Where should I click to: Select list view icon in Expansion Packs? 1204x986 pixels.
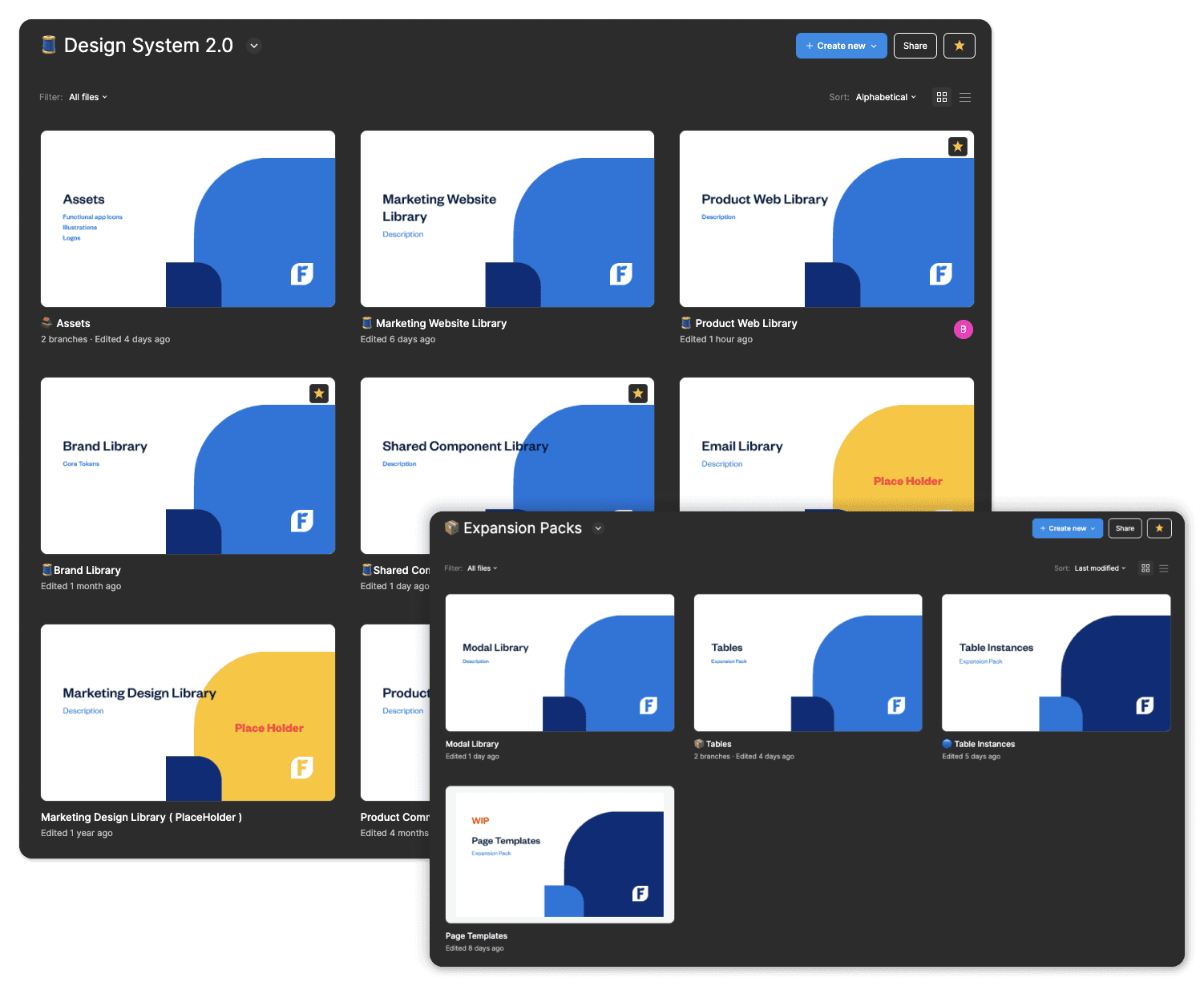pyautogui.click(x=1164, y=568)
